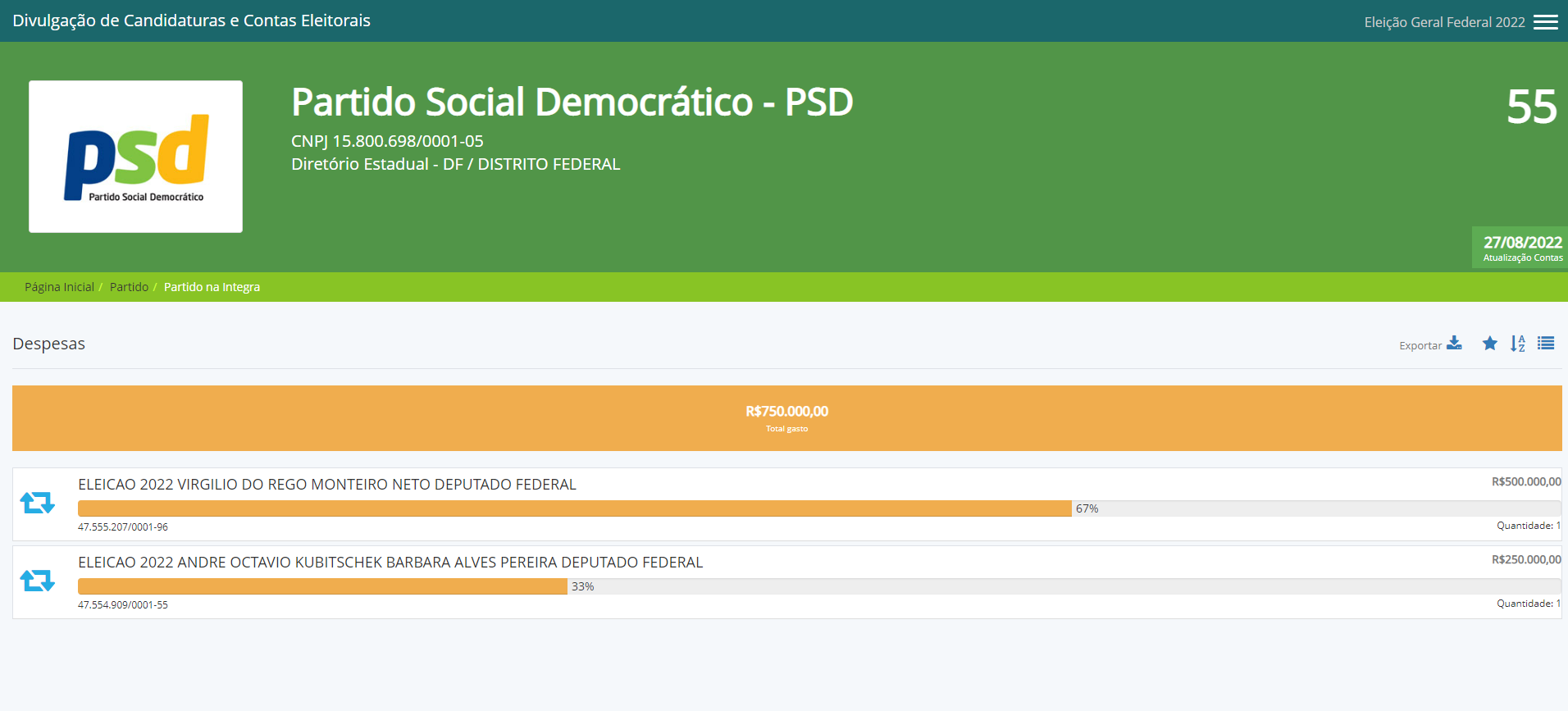Viewport: 1568px width, 711px height.
Task: Click the transfer arrows icon beside Andre Kubitschek's entry
Action: pos(38,581)
